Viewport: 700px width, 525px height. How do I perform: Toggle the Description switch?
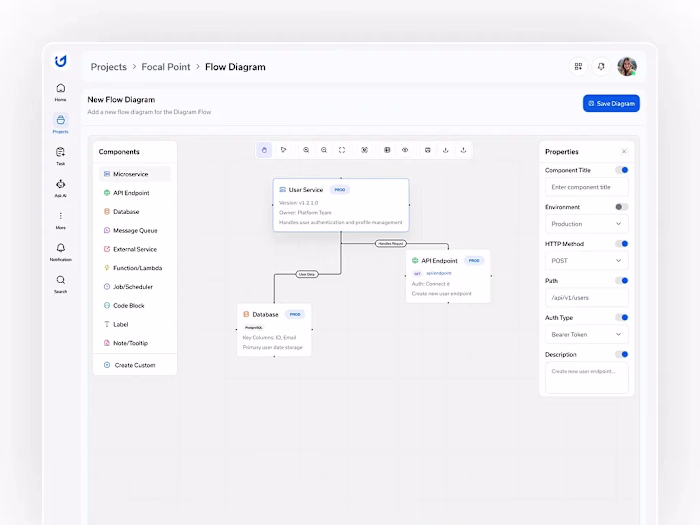pyautogui.click(x=622, y=354)
